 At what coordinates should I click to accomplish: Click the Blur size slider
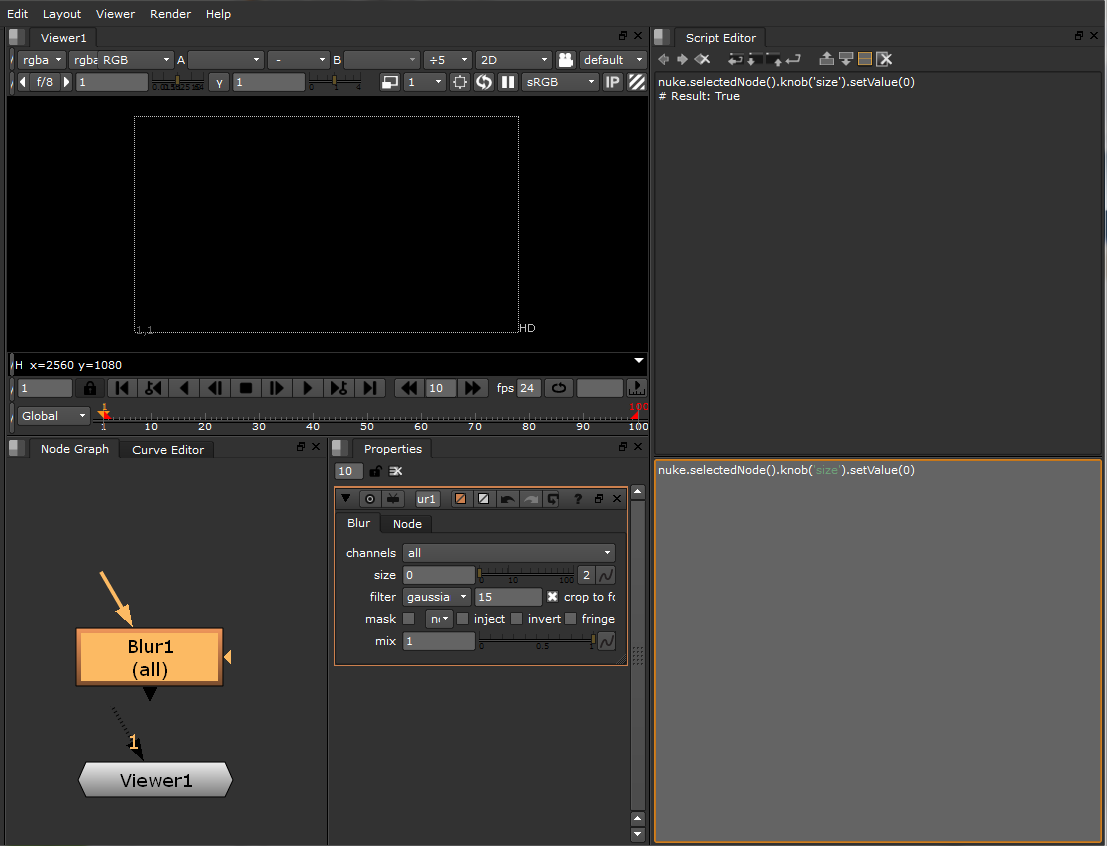click(x=527, y=573)
